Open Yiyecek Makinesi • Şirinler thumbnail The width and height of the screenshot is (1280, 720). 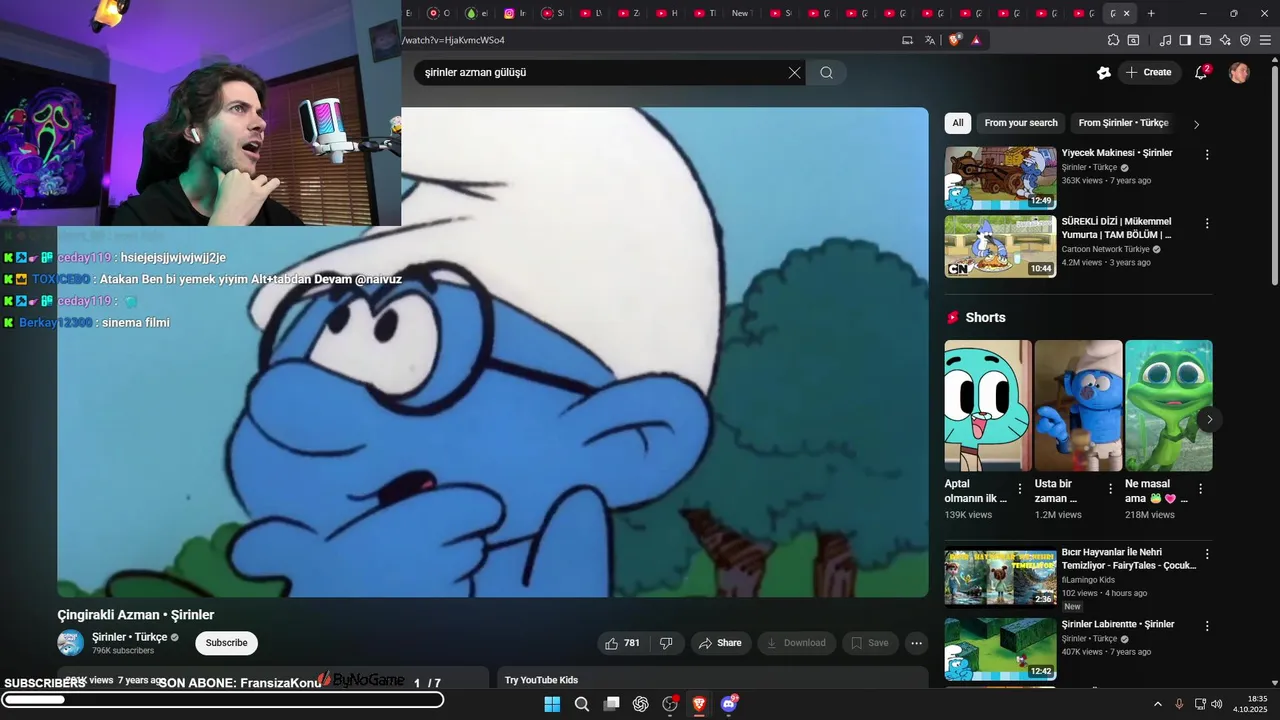tap(1000, 178)
